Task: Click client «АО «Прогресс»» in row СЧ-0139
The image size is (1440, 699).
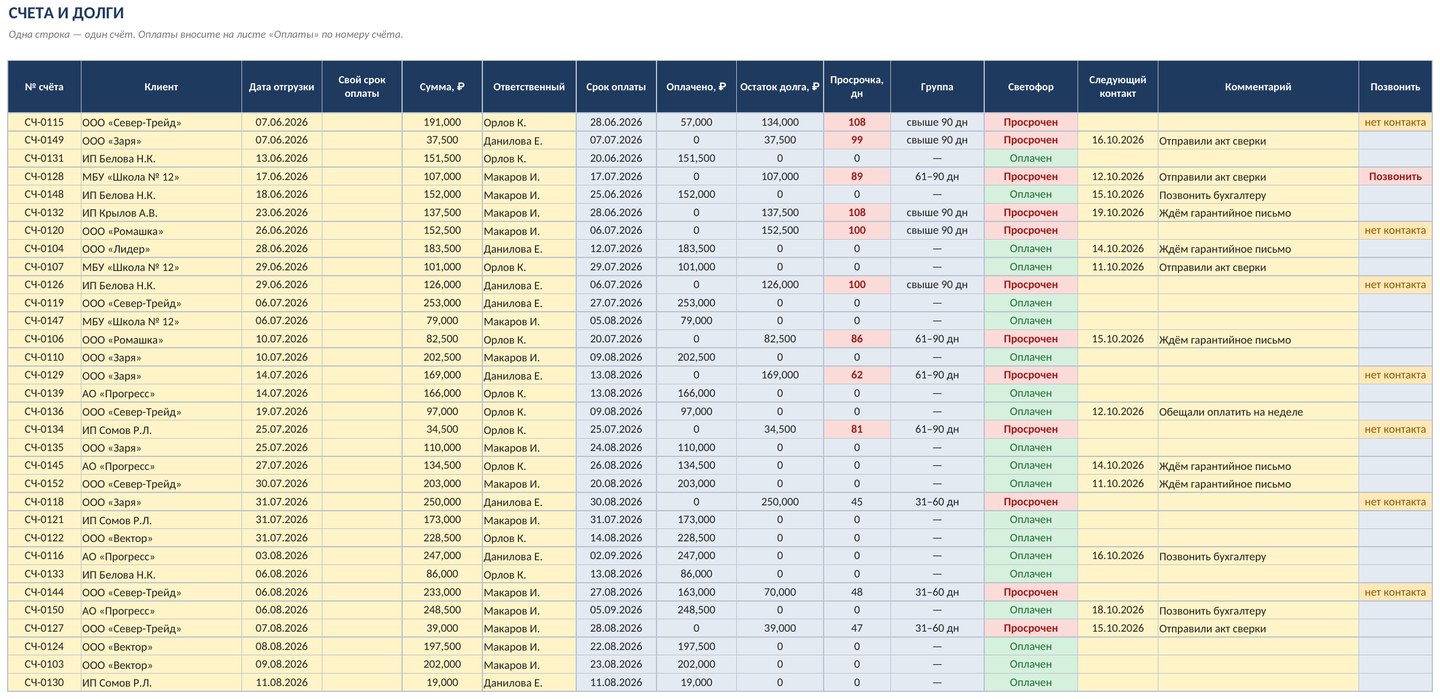Action: tap(118, 394)
